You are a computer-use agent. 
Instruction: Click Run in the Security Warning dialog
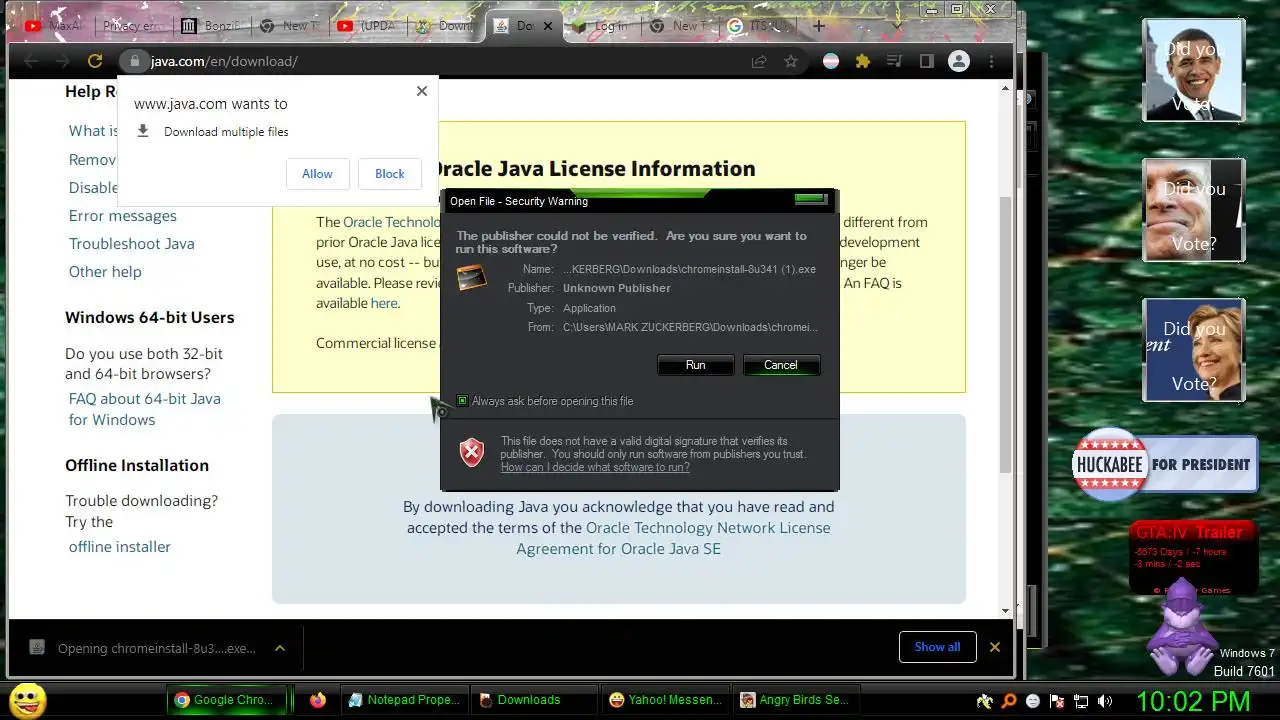coord(695,365)
